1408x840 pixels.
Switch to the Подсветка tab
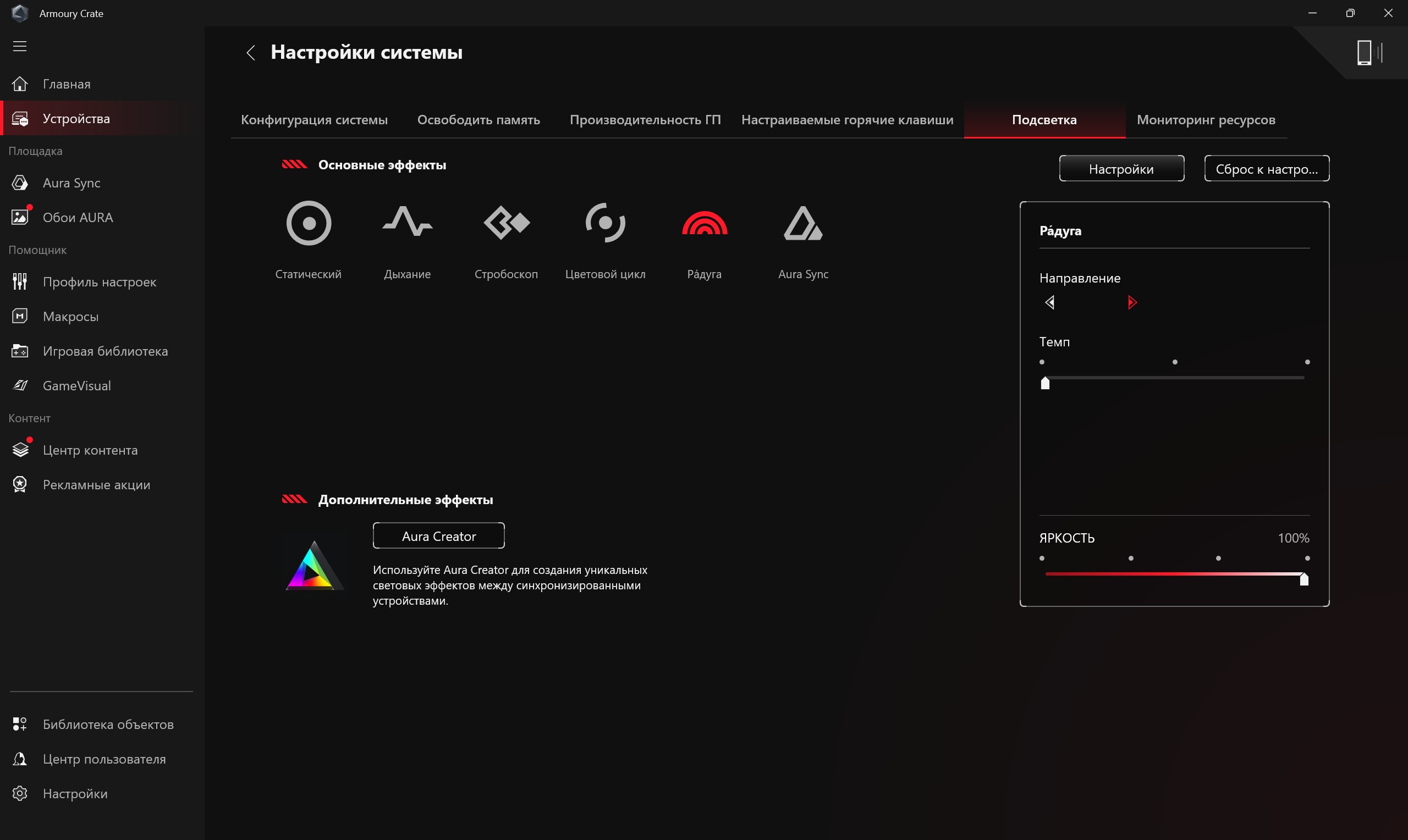pos(1044,120)
